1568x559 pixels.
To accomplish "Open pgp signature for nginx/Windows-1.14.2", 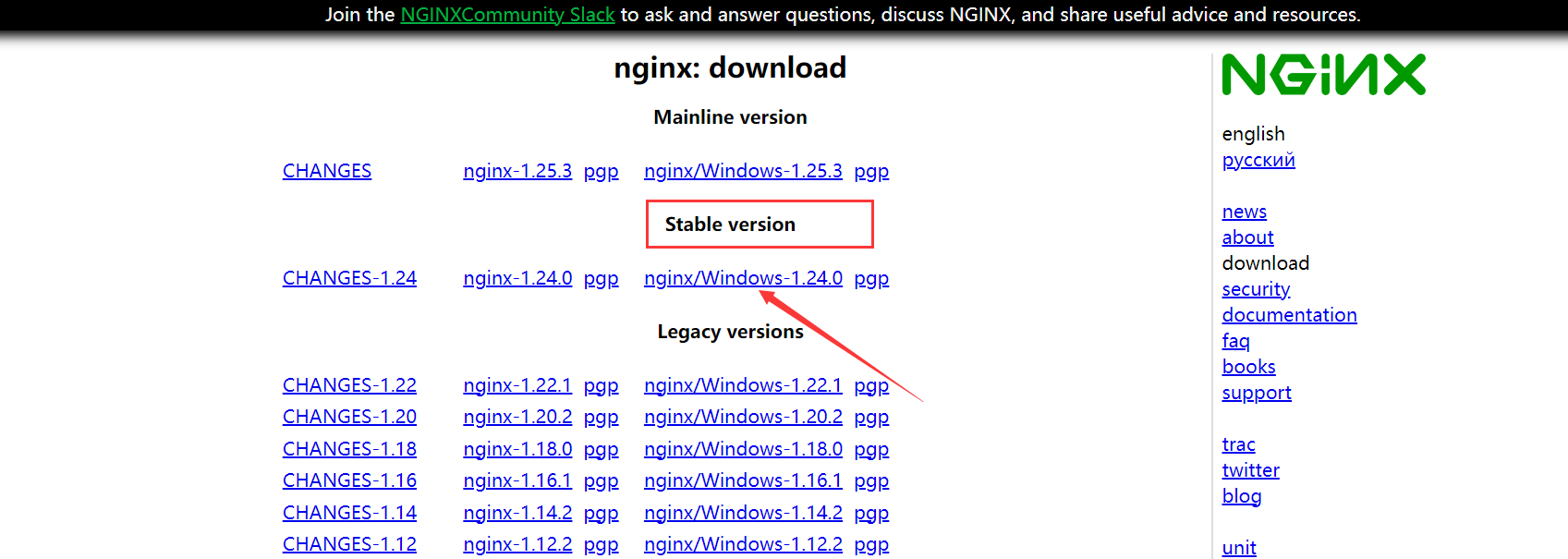I will click(x=871, y=514).
